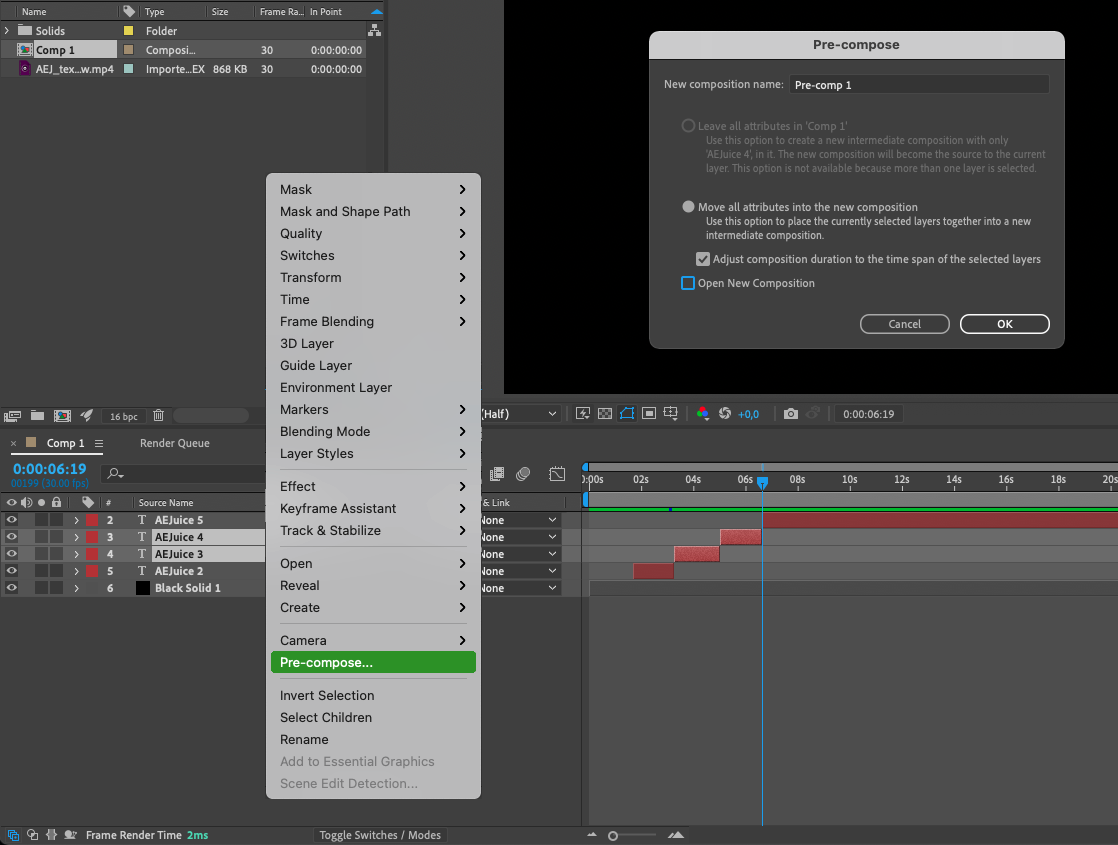Switch to the Render Queue tab
The image size is (1118, 845).
coord(174,443)
